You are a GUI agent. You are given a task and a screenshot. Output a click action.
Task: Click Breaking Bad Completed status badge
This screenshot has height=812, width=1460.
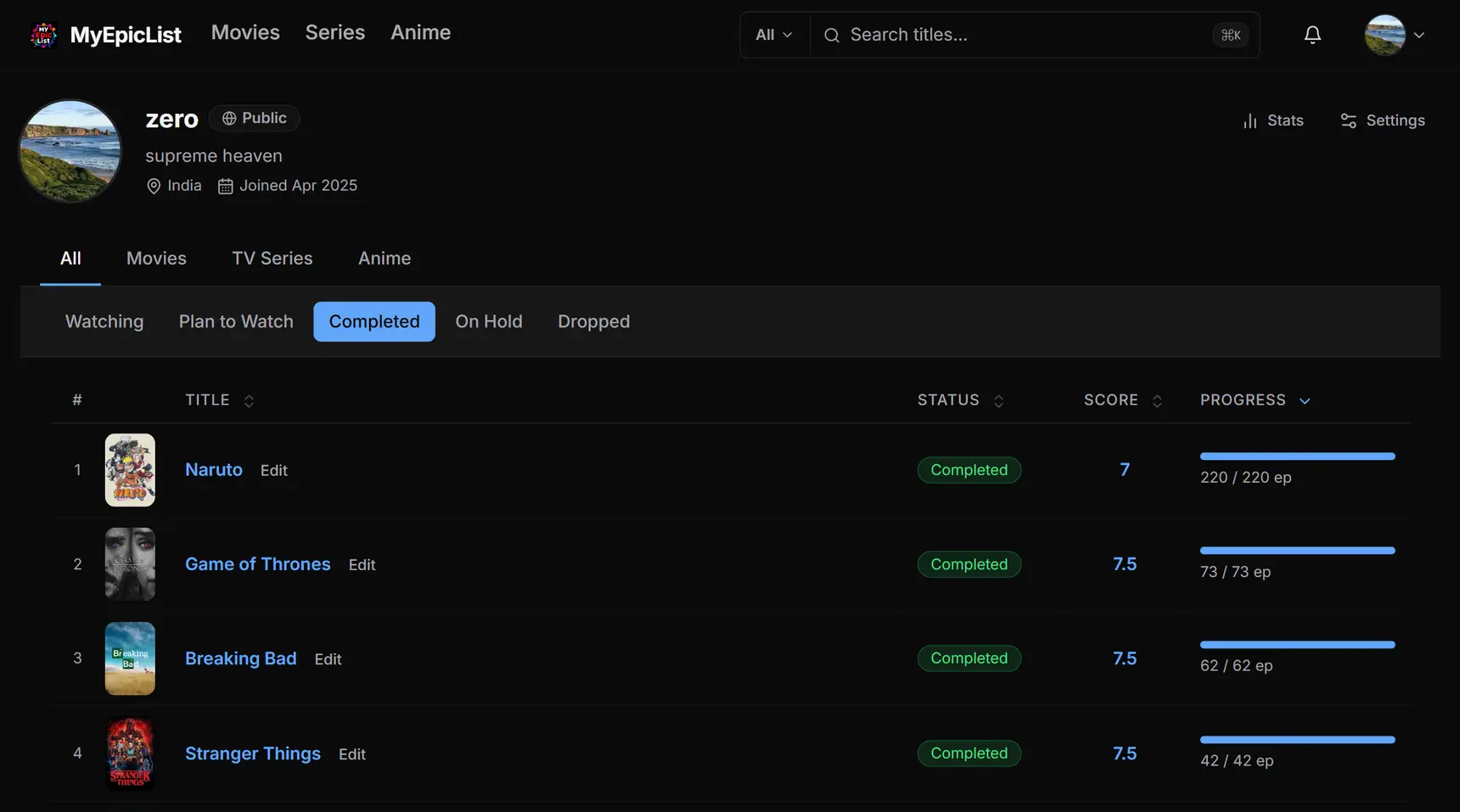click(969, 658)
